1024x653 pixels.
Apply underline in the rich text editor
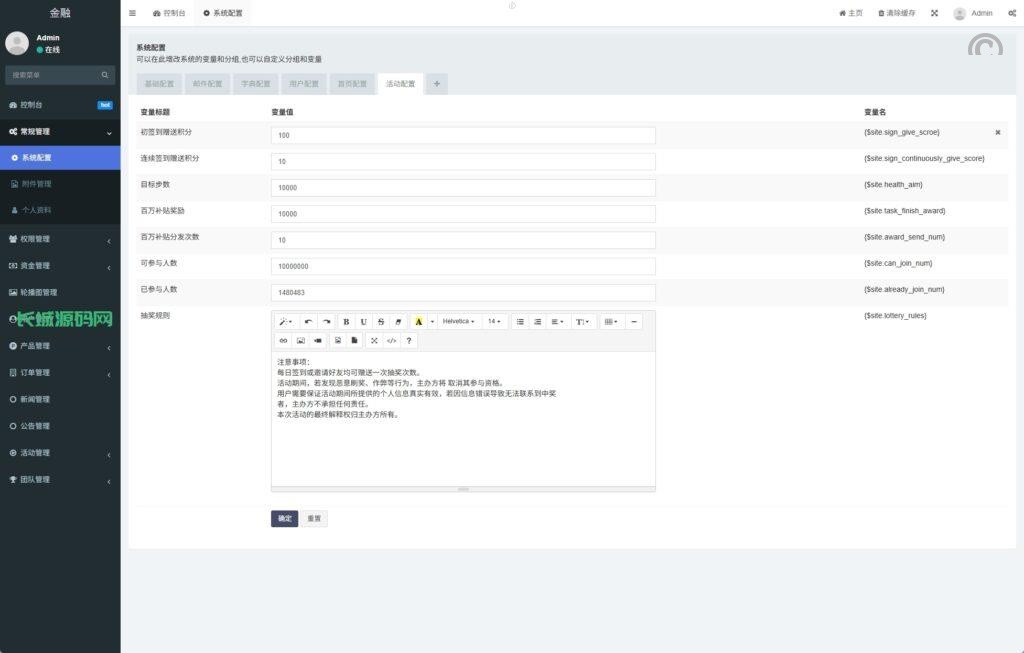363,322
